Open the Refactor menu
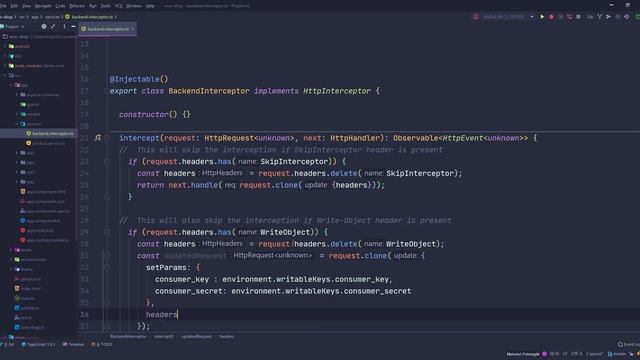 pos(77,6)
